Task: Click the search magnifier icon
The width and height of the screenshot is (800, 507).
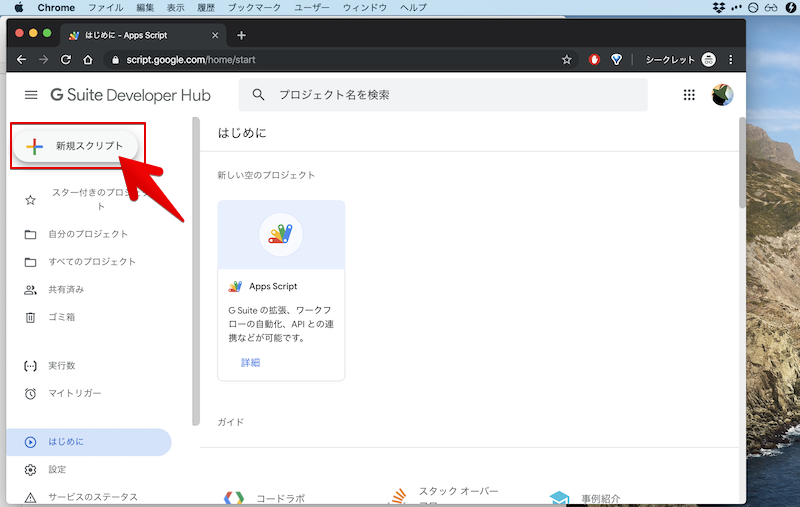Action: tap(259, 95)
